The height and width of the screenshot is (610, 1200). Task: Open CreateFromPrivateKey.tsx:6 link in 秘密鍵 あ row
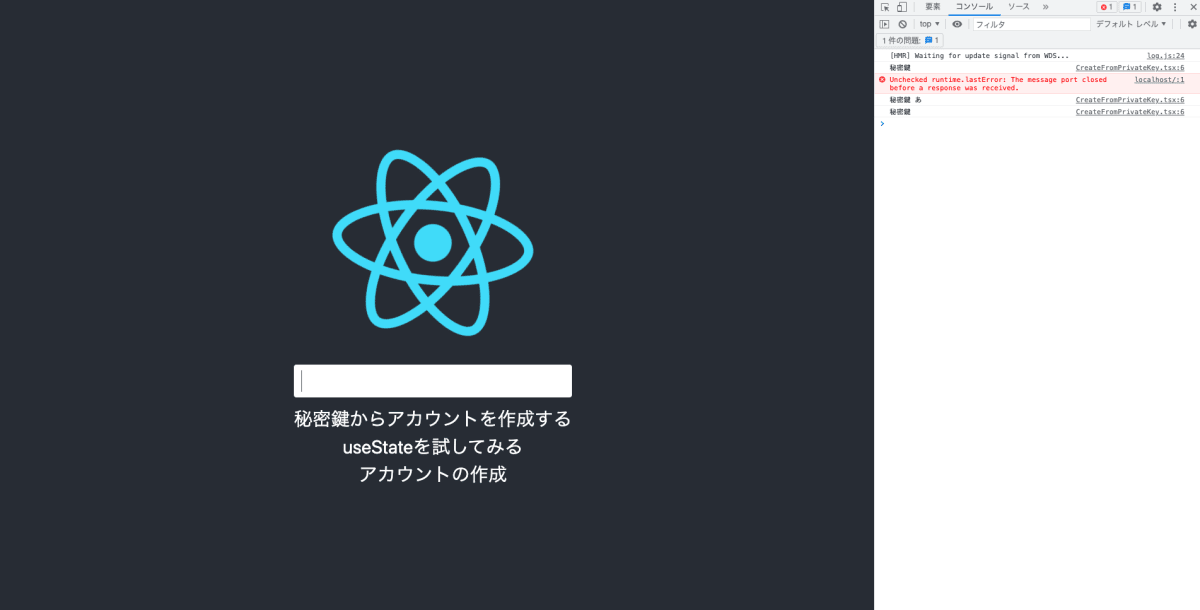coord(1130,100)
